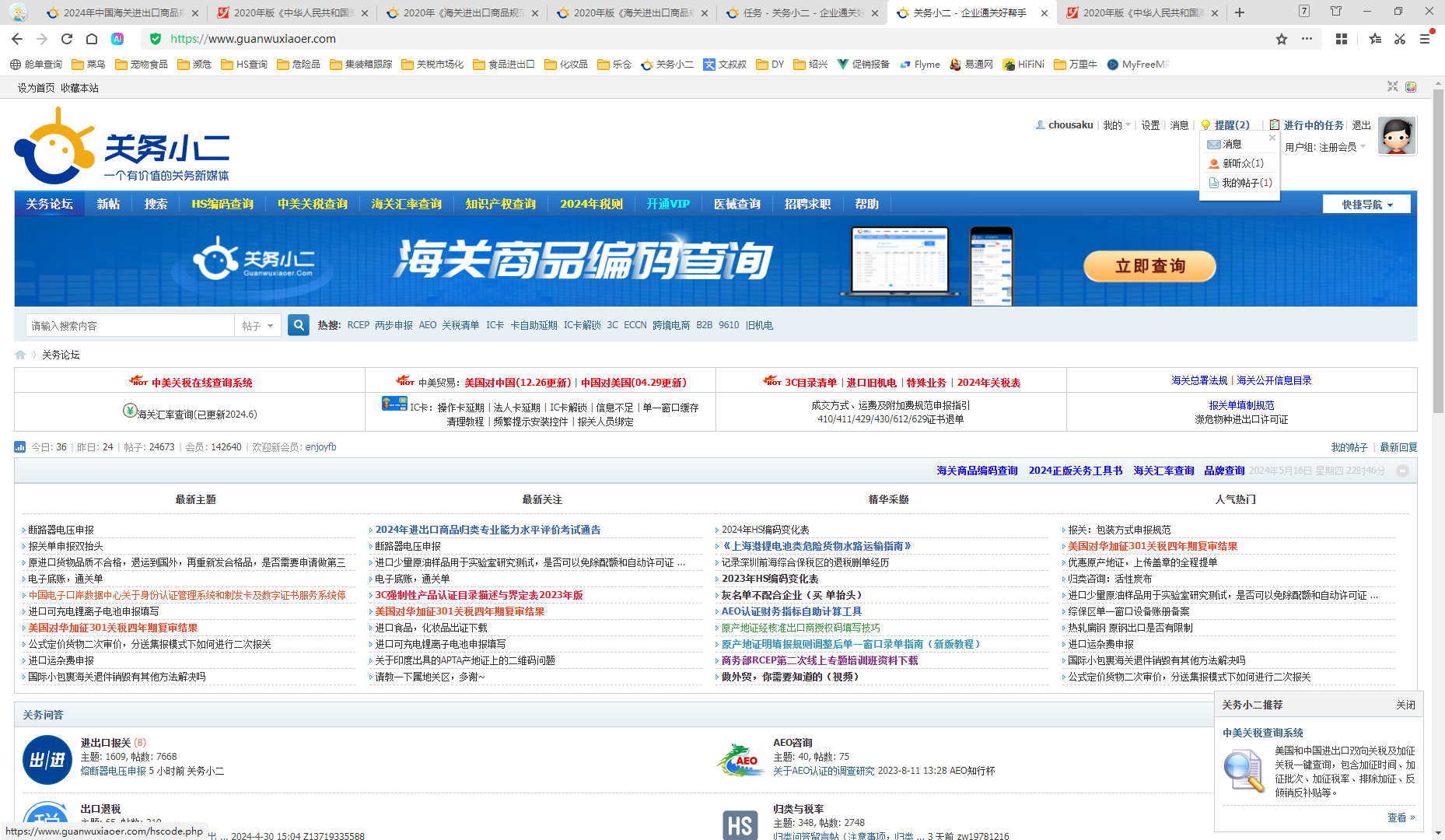Viewport: 1445px width, 840px height.
Task: Open the browser main menu icon
Action: click(1425, 39)
